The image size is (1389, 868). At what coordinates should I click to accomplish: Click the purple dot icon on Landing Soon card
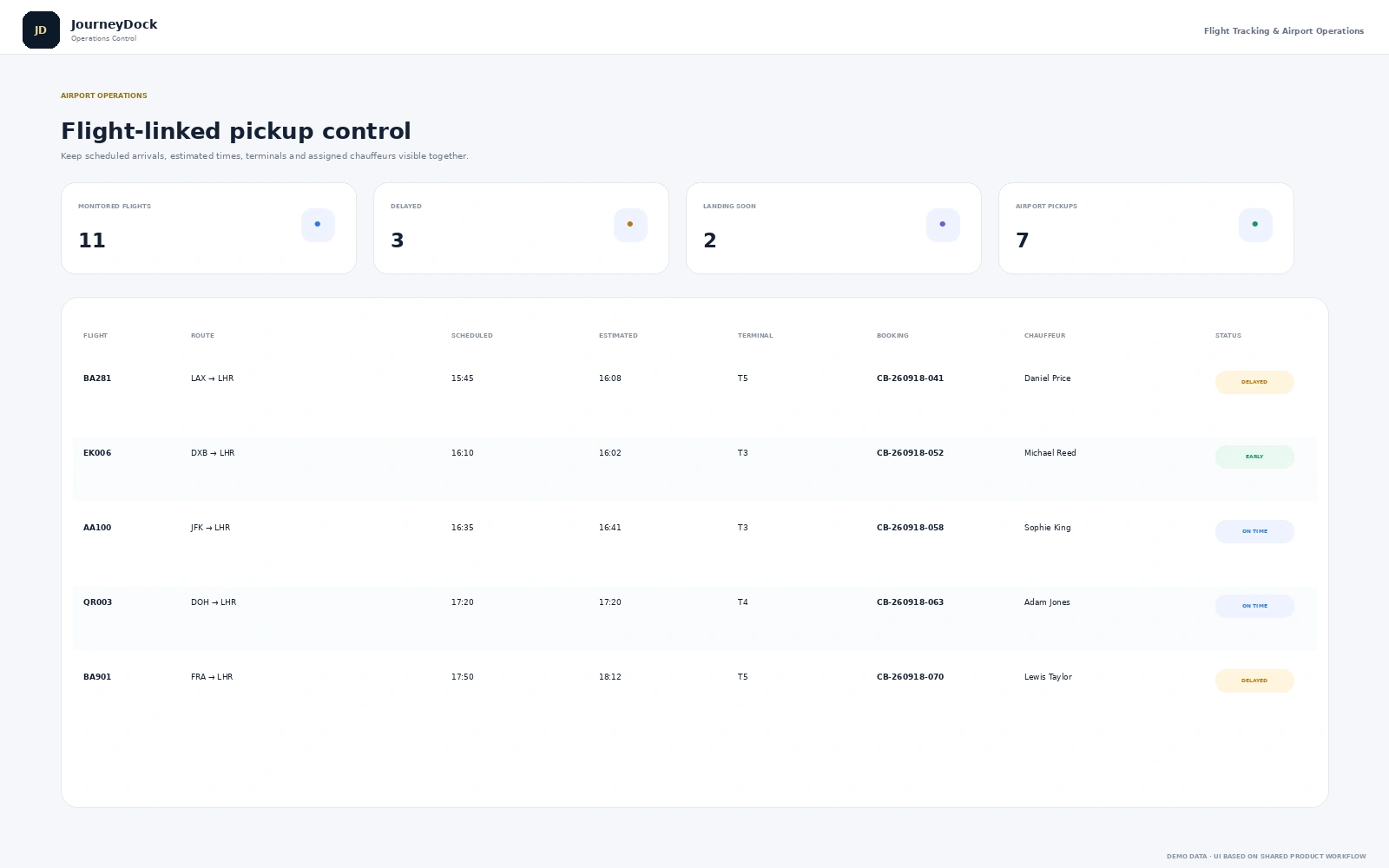[943, 225]
